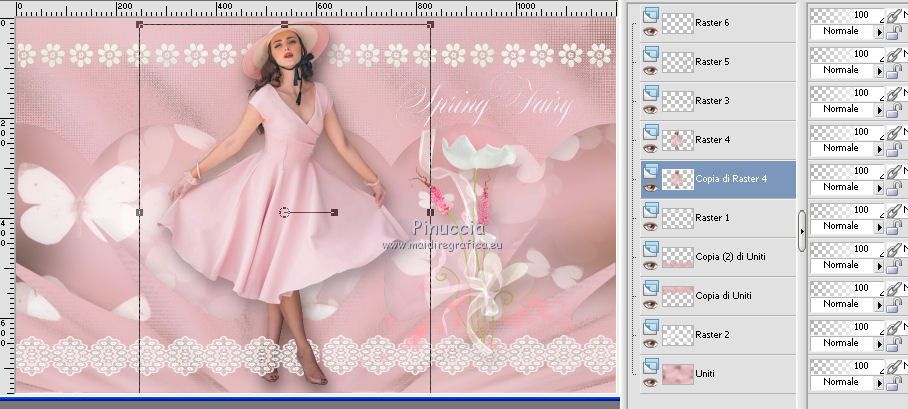Open blend mode dropdown for Raster 4
The width and height of the screenshot is (908, 409).
[880, 149]
